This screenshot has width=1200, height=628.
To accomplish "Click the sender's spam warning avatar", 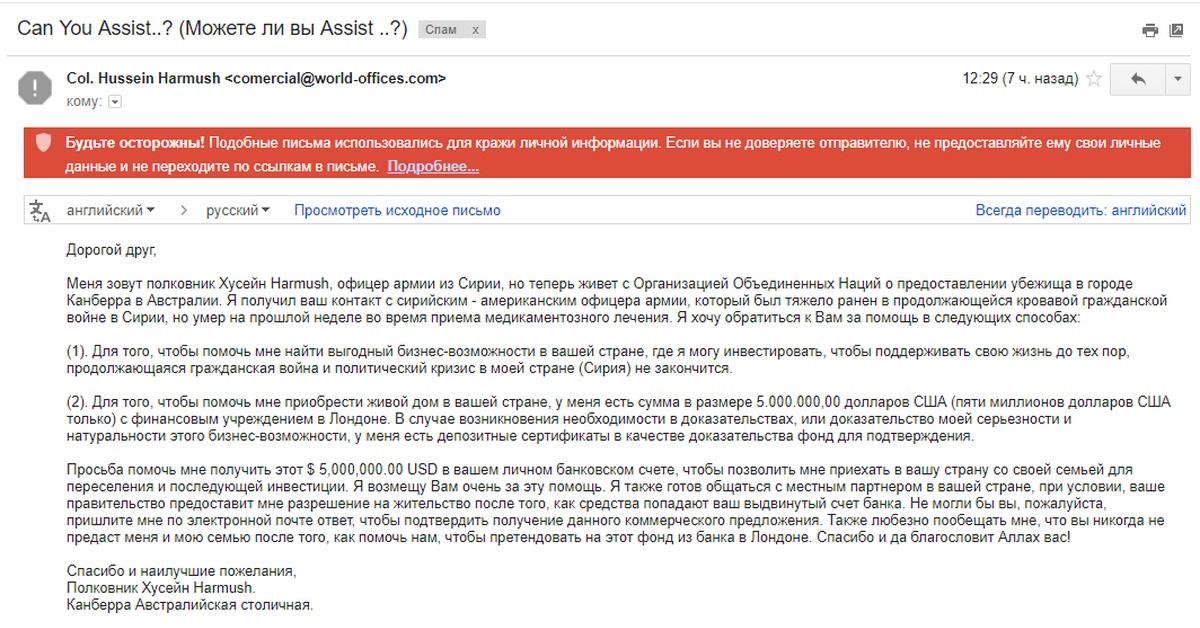I will (36, 87).
